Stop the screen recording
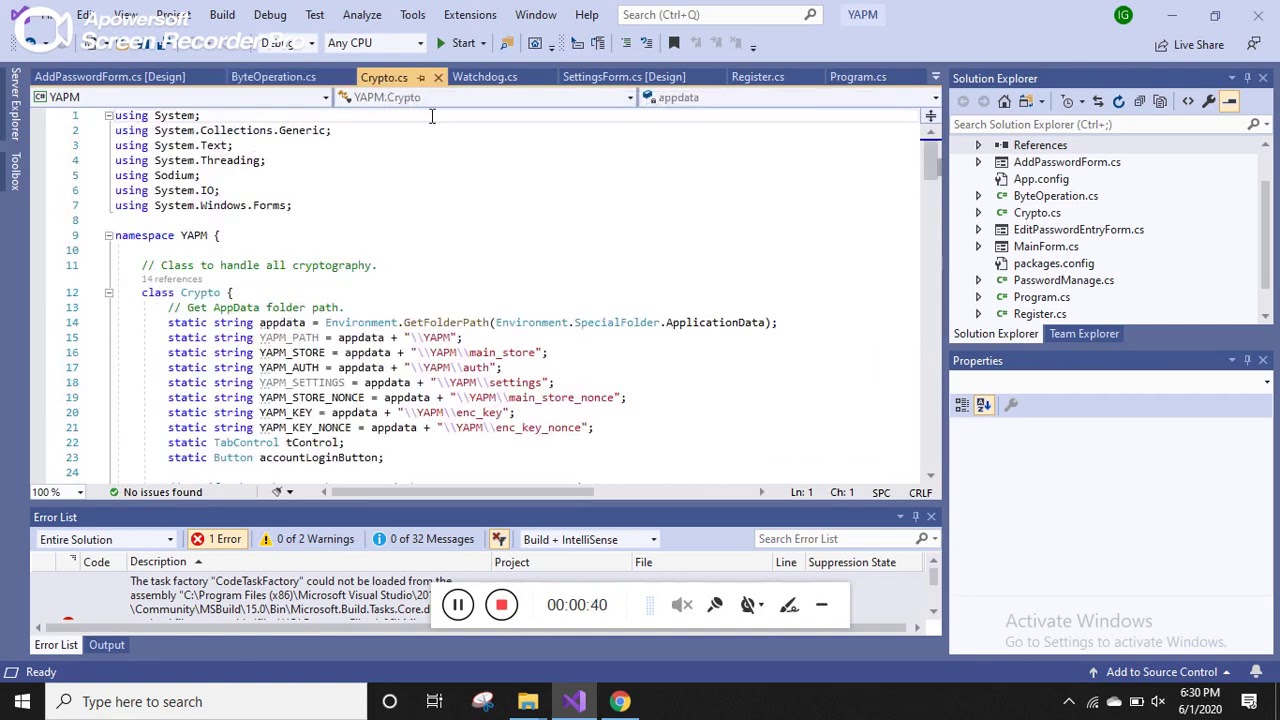 click(501, 605)
